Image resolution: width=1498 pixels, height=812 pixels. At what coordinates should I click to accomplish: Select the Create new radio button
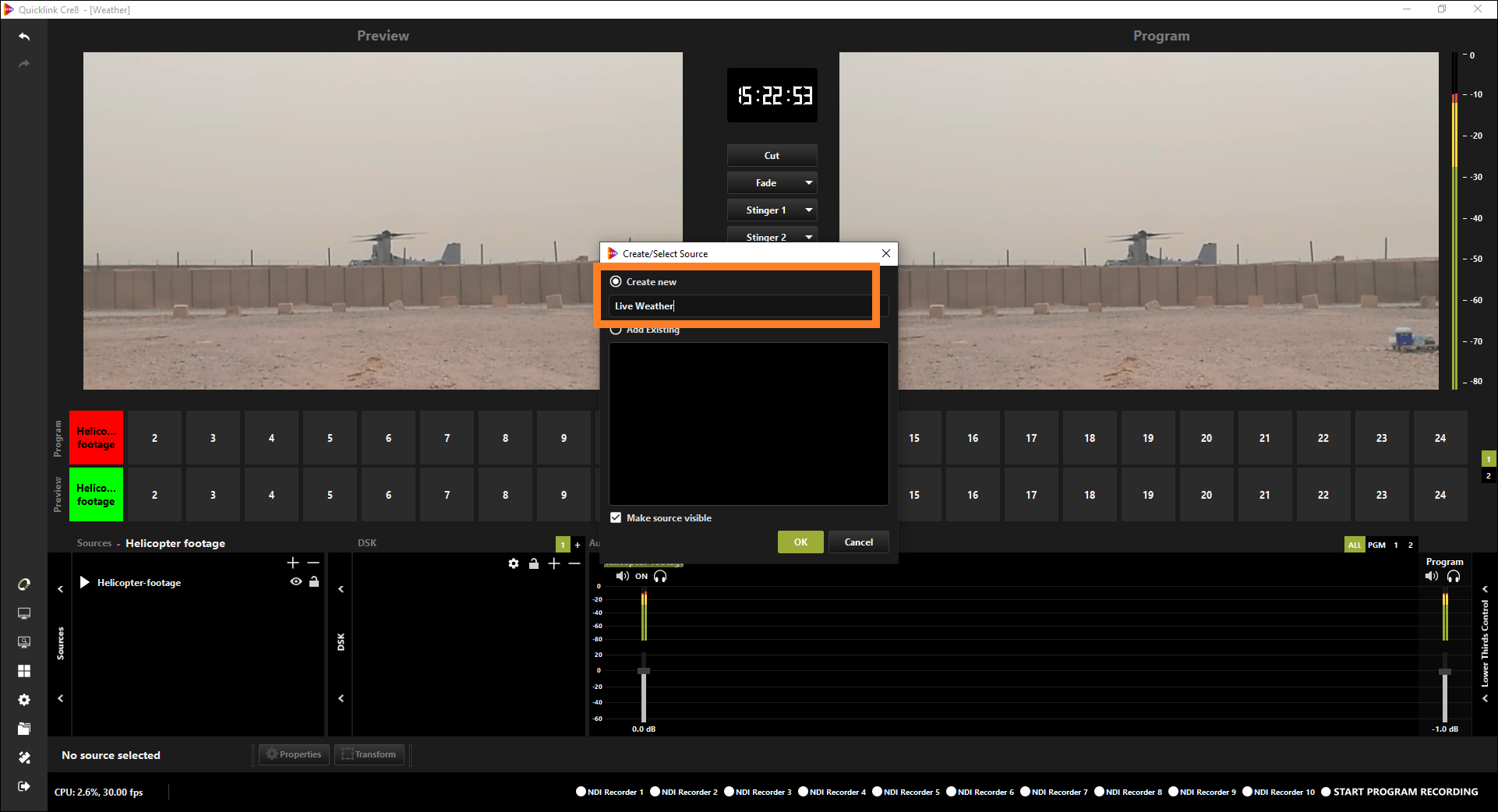pyautogui.click(x=616, y=282)
